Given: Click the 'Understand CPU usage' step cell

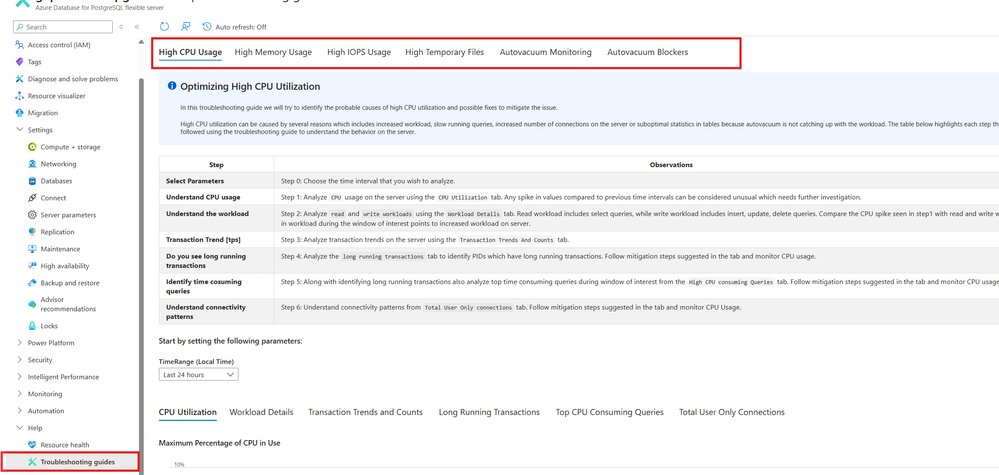Looking at the screenshot, I should tap(217, 197).
